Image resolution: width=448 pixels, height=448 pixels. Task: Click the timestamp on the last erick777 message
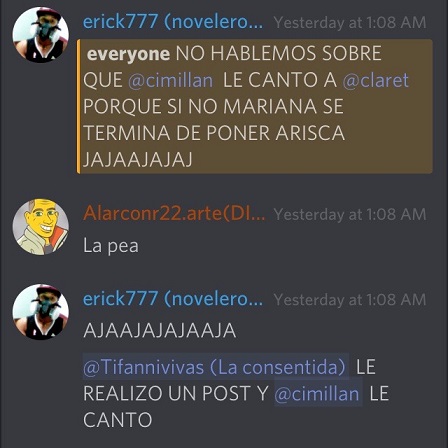(350, 299)
